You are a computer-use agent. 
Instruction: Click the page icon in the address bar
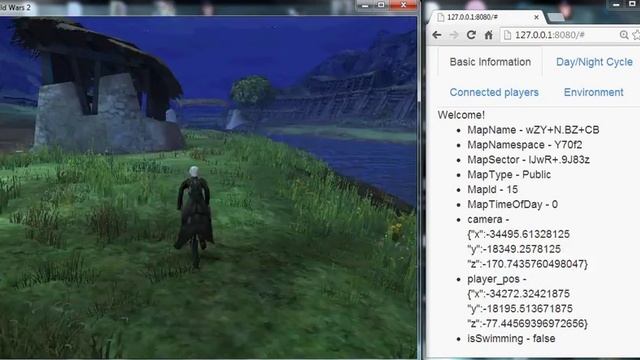(507, 35)
